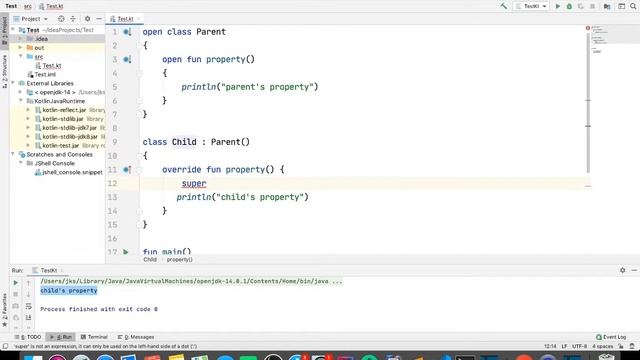Toggle soft-wrap in Run console

(x=29, y=306)
